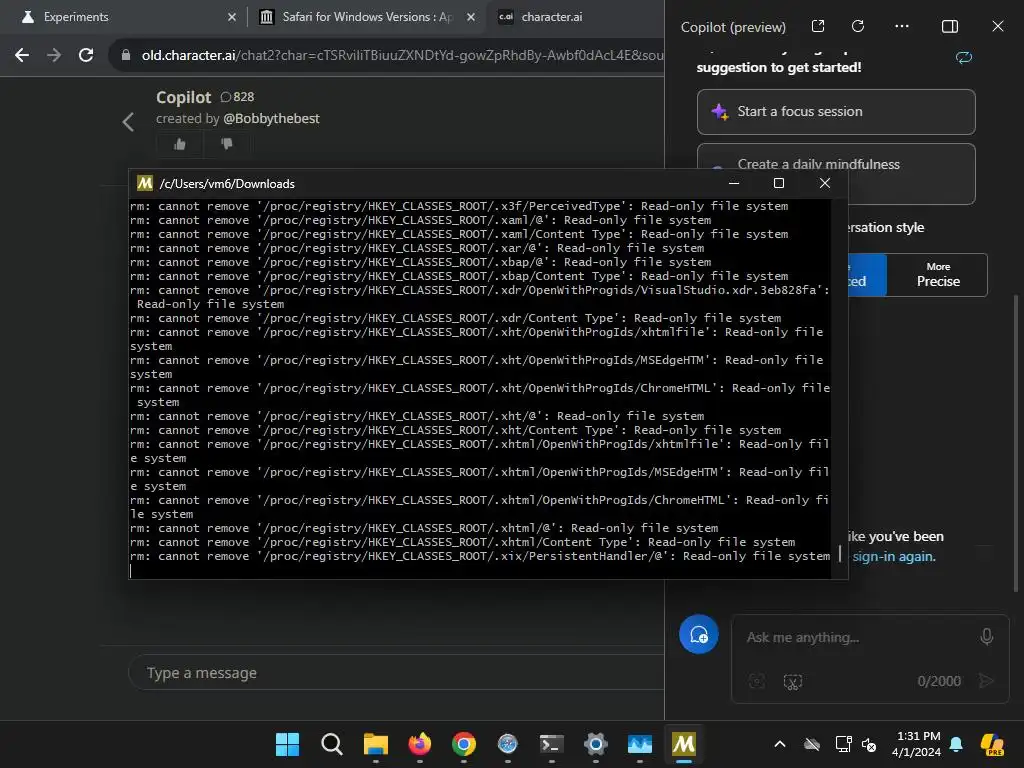Select the MSYS2 app in the taskbar
Image resolution: width=1024 pixels, height=768 pixels.
(684, 744)
